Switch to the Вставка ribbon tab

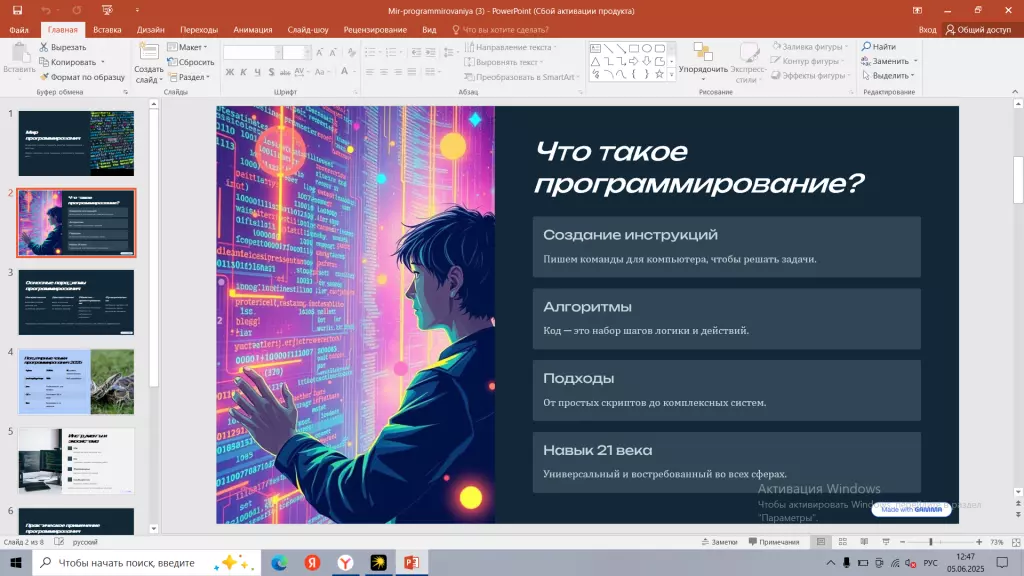[x=107, y=29]
